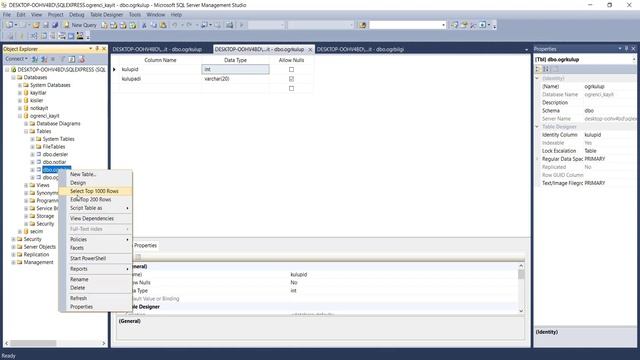
Task: Click the Auto Hide pin of Object Explorer
Action: 97,49
